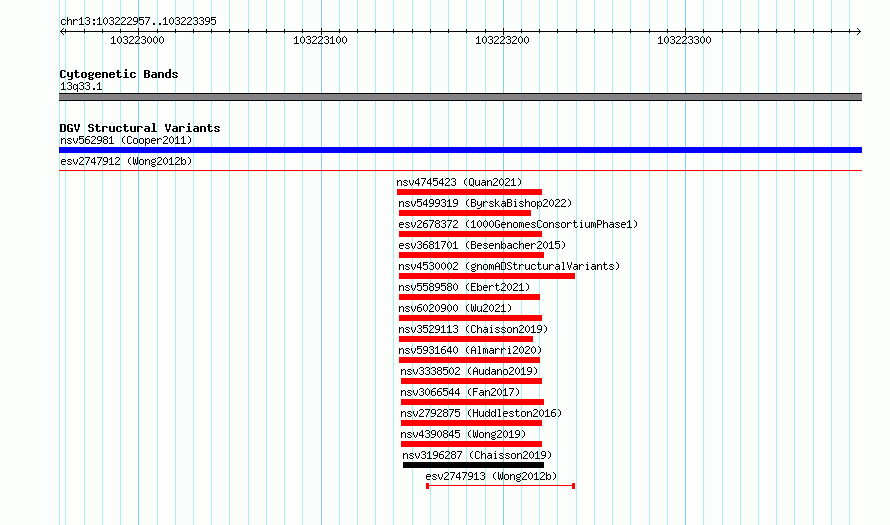
Task: Click the red bar under nsv5499319 ByrskaBishop2022
Action: 465,213
